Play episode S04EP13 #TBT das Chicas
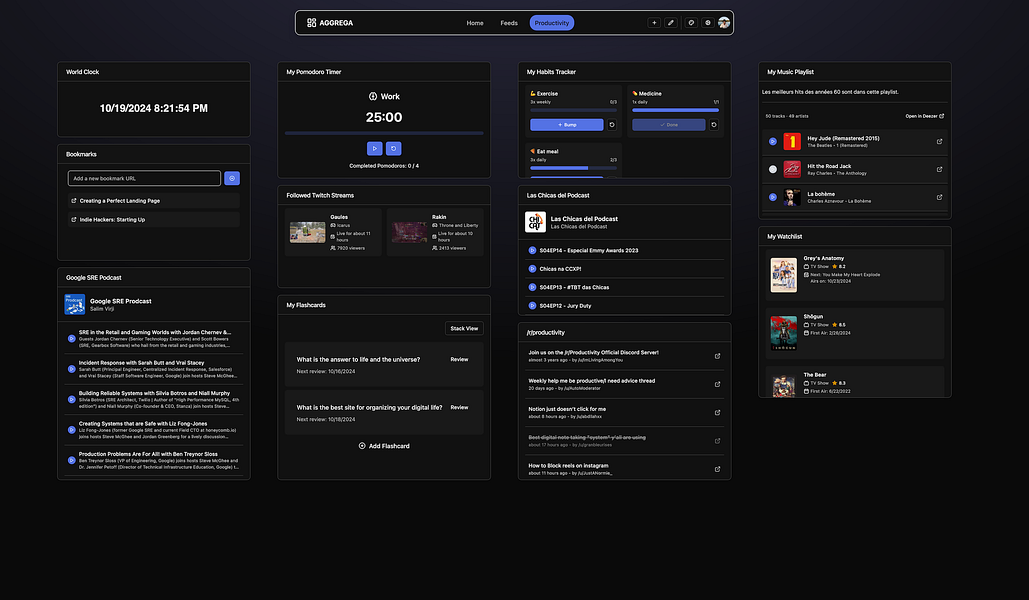 [532, 287]
